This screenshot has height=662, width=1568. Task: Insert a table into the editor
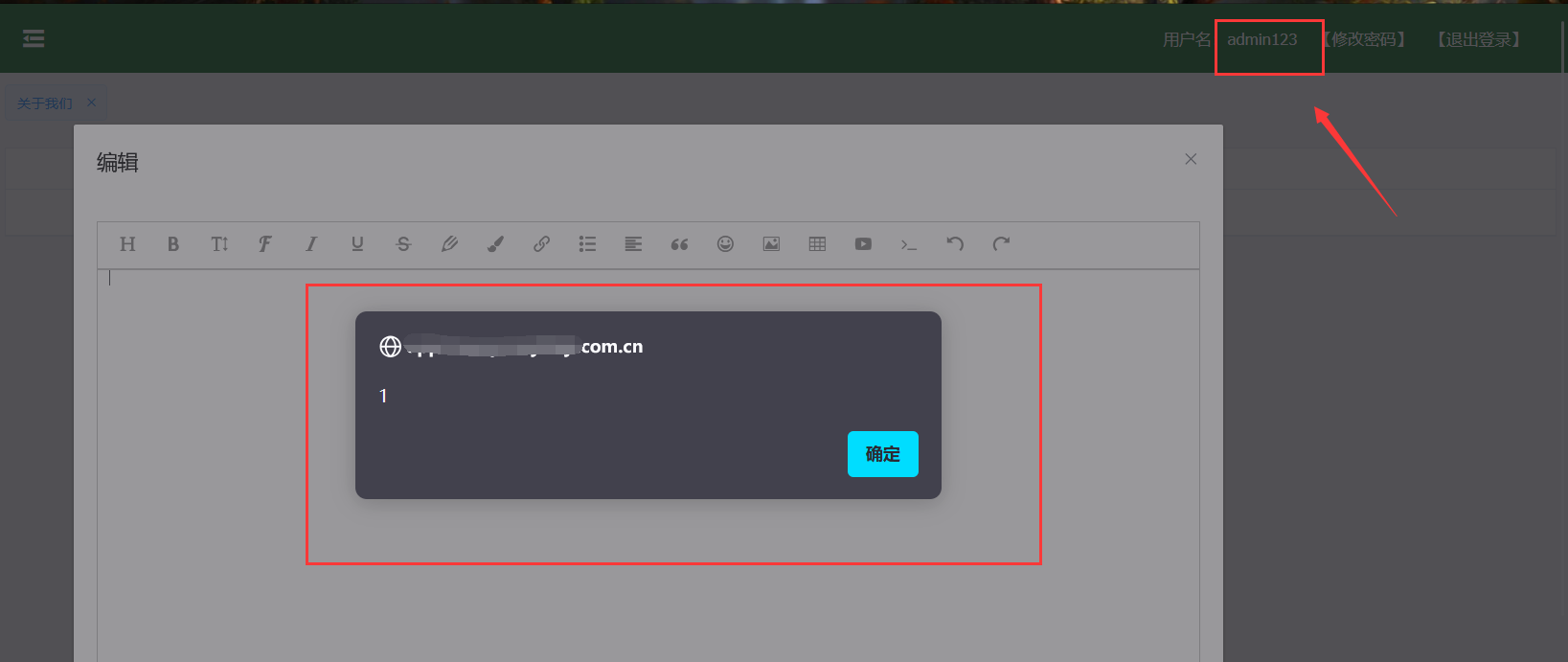click(x=817, y=244)
